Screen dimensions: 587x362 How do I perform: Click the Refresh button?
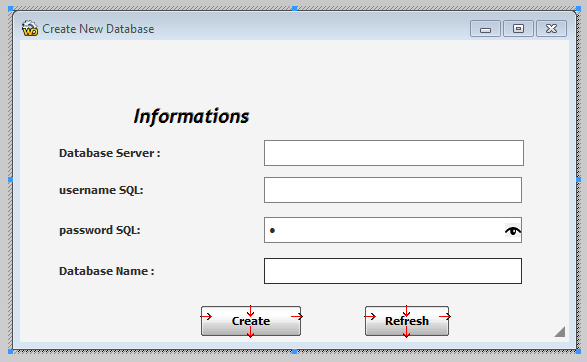(x=407, y=321)
